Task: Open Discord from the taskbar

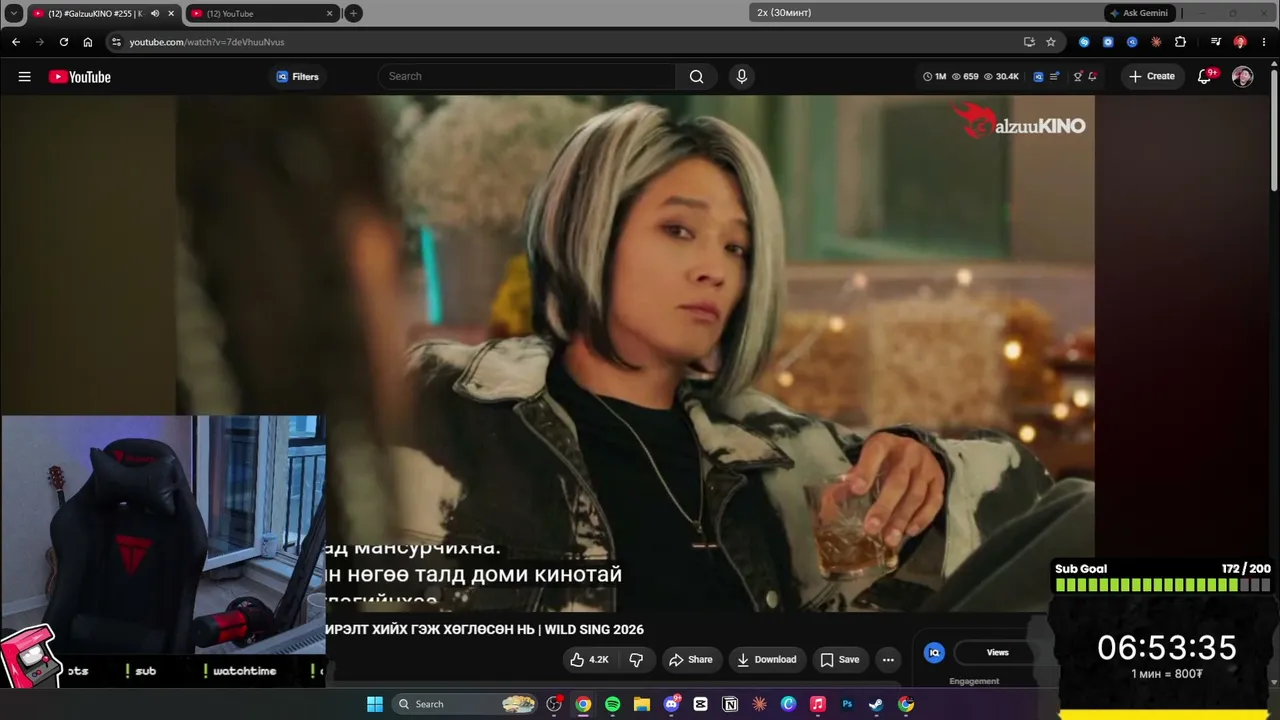Action: click(672, 704)
